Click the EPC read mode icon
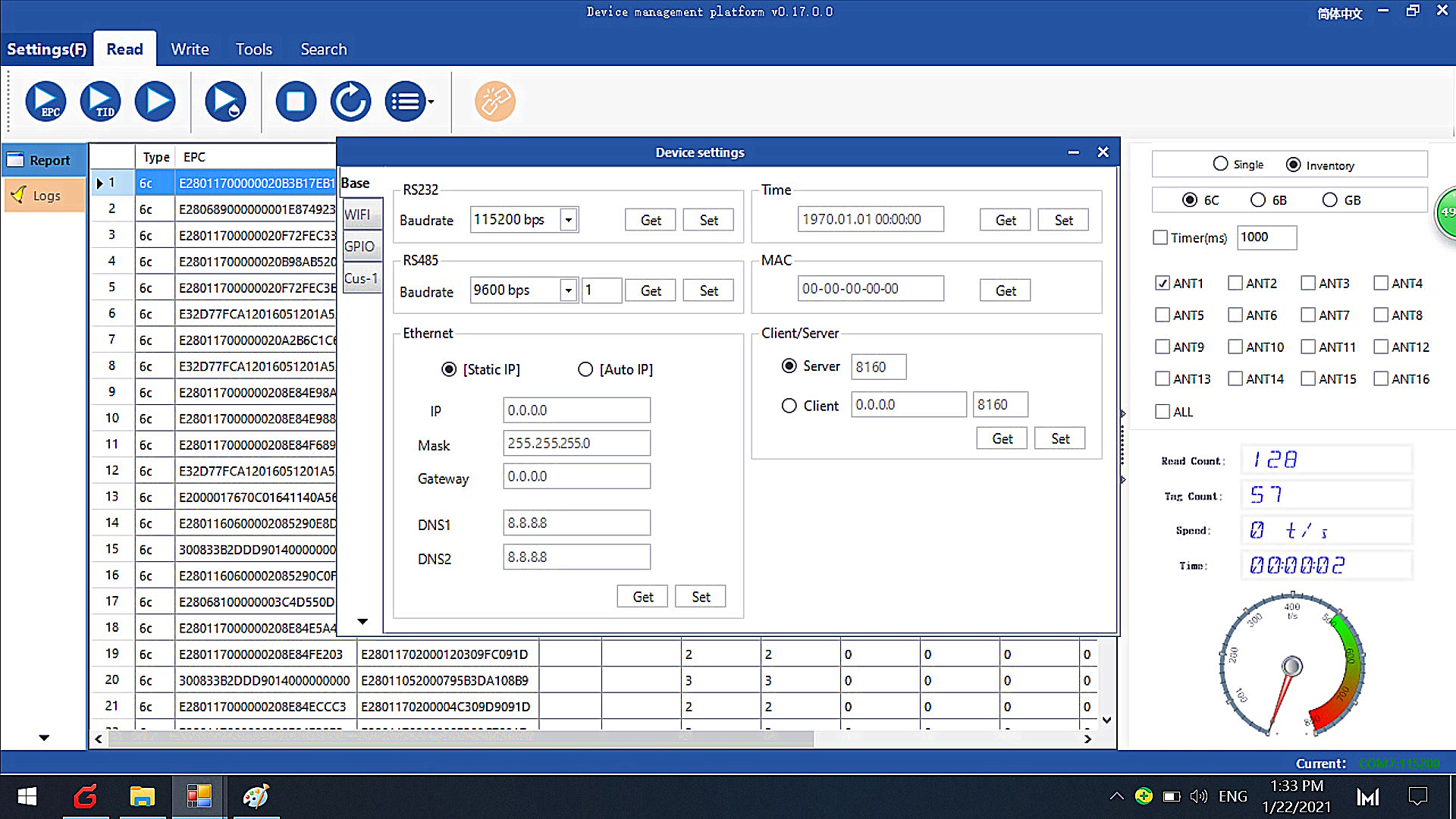 click(x=46, y=101)
